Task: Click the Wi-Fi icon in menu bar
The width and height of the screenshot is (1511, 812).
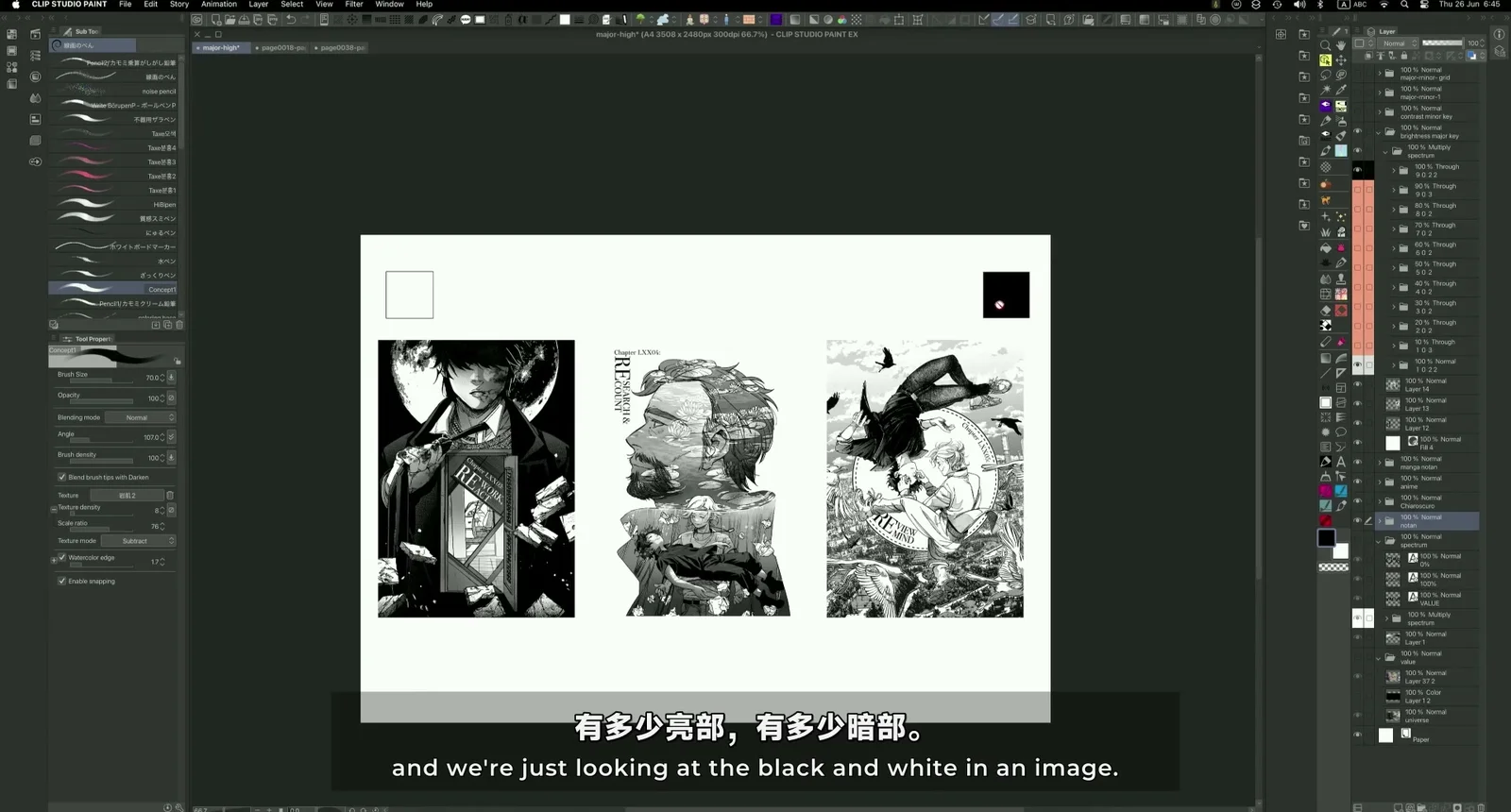Action: point(1384,5)
